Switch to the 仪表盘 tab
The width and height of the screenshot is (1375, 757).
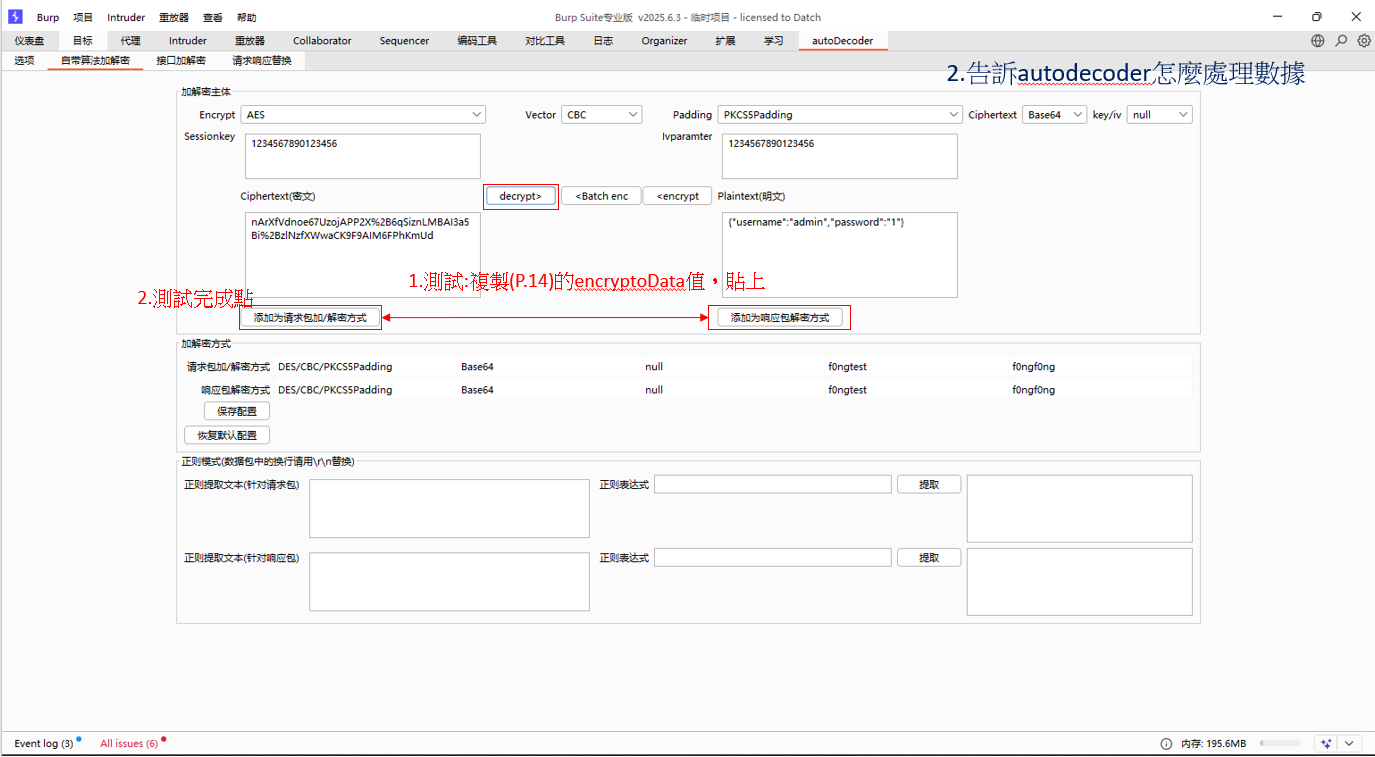29,41
